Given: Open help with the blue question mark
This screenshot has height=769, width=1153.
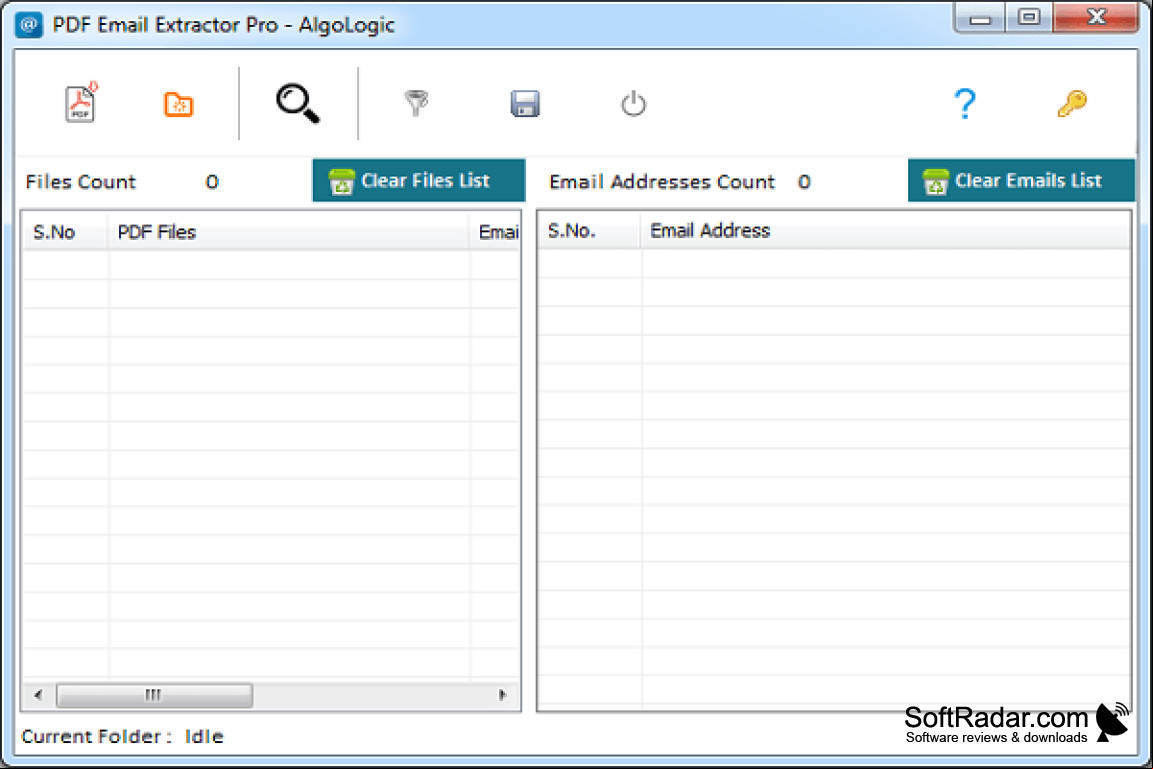Looking at the screenshot, I should pos(965,103).
